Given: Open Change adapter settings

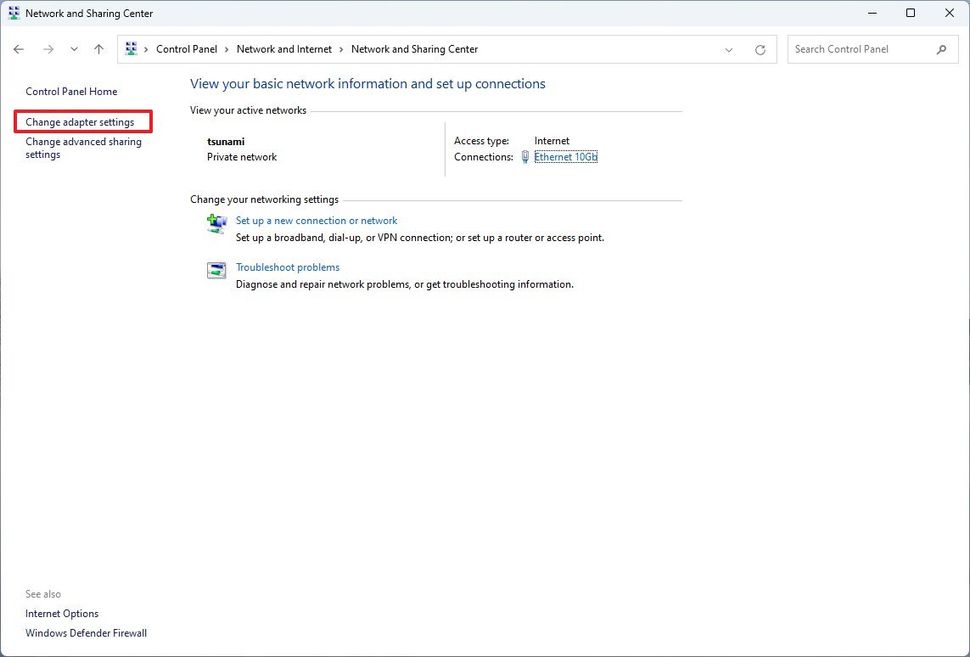Looking at the screenshot, I should pyautogui.click(x=82, y=121).
